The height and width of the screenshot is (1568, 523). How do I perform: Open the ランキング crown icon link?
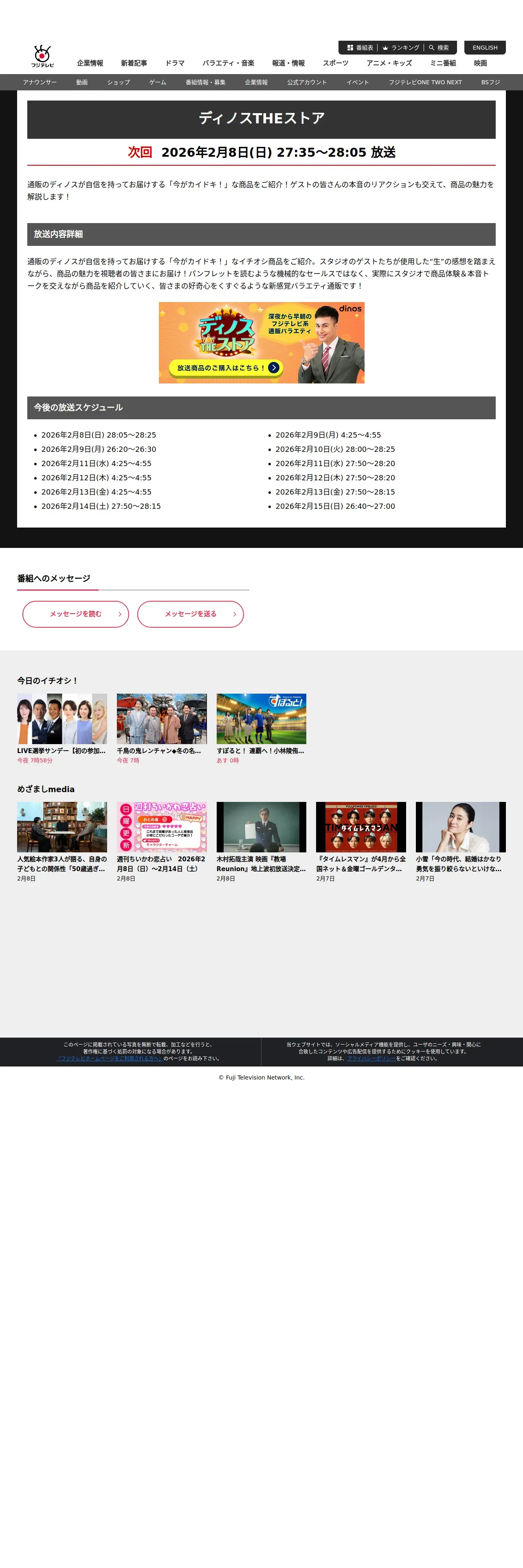401,48
